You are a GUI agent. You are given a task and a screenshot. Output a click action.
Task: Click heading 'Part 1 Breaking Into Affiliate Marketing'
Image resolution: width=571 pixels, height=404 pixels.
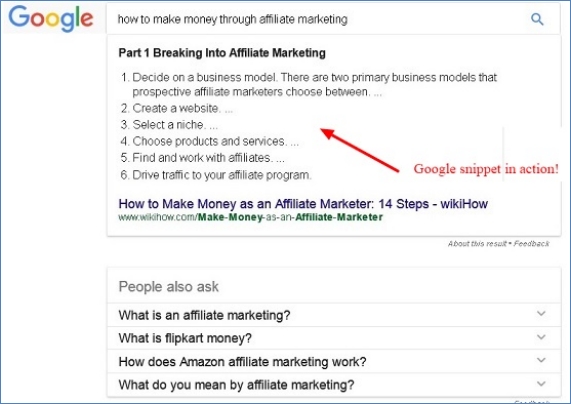[x=222, y=53]
